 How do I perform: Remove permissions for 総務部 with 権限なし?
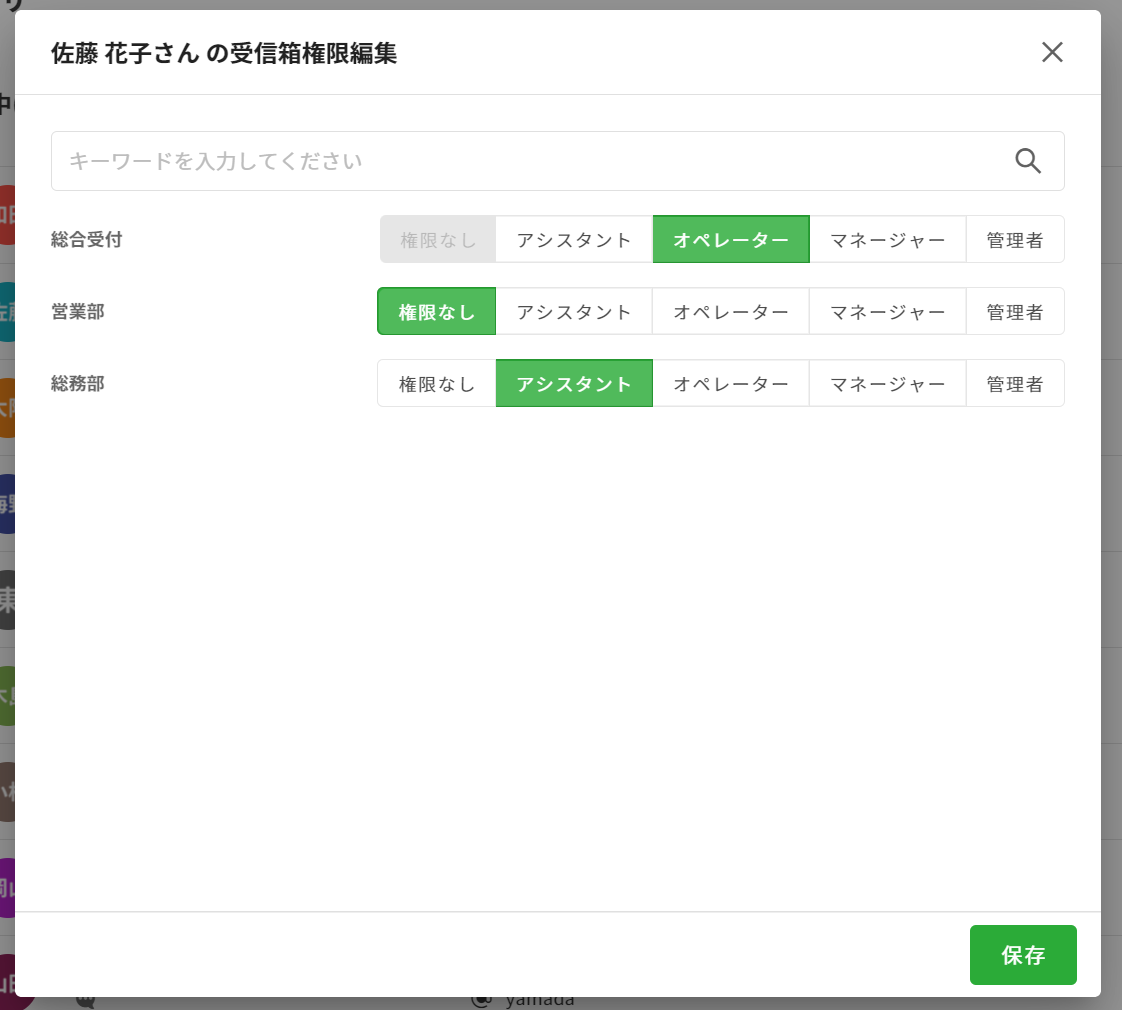[437, 384]
